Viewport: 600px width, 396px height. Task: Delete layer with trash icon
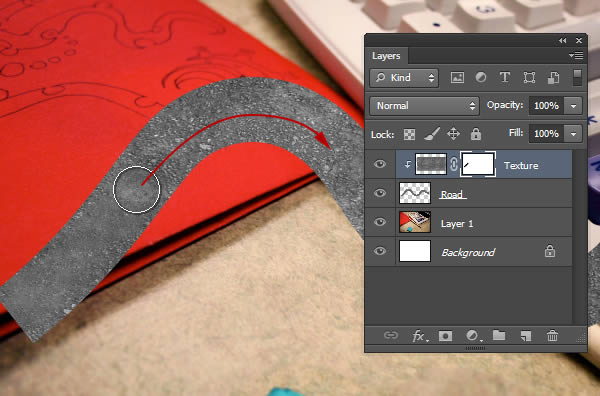552,336
